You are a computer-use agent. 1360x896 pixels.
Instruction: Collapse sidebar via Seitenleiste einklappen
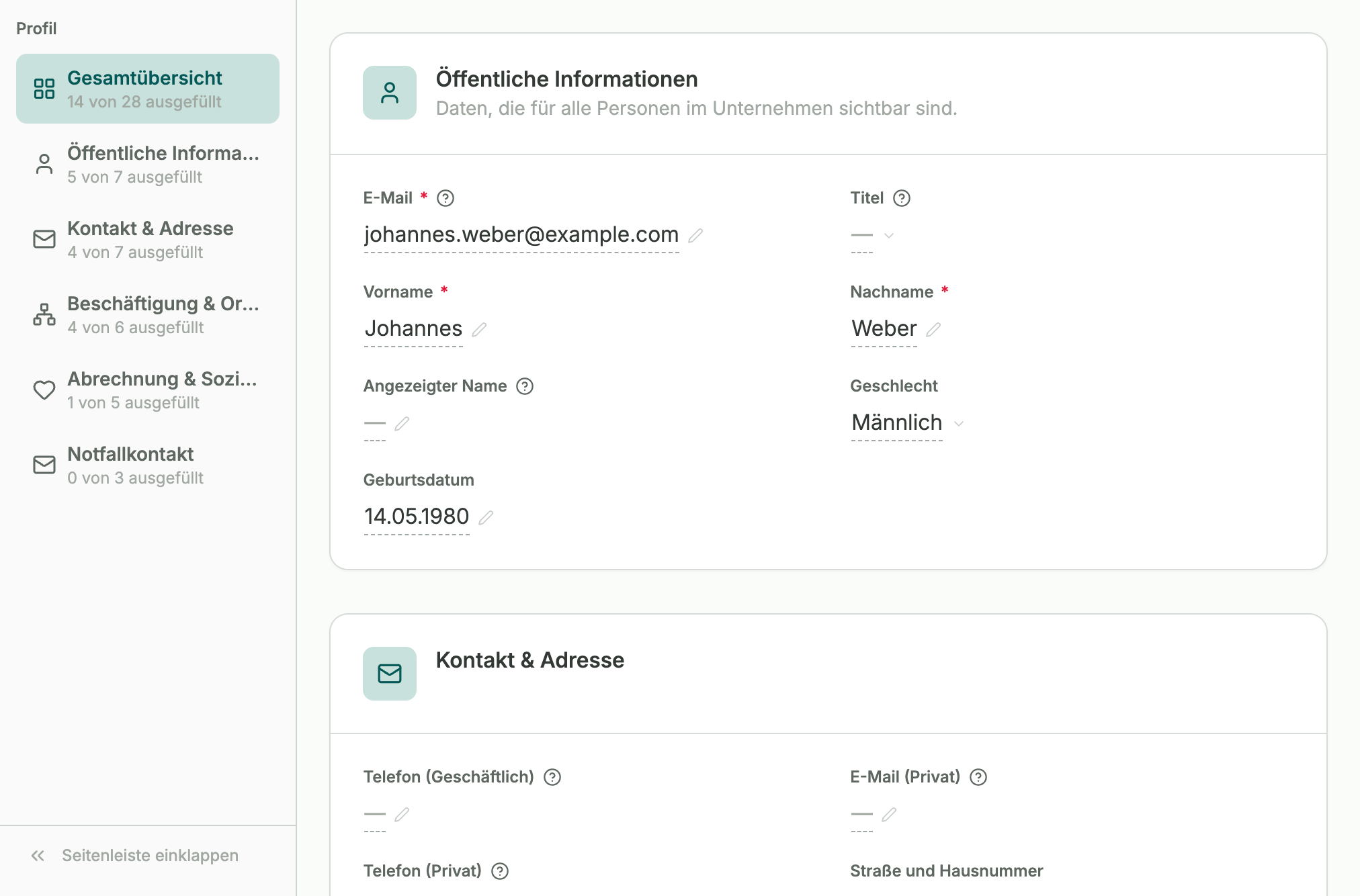pyautogui.click(x=134, y=855)
